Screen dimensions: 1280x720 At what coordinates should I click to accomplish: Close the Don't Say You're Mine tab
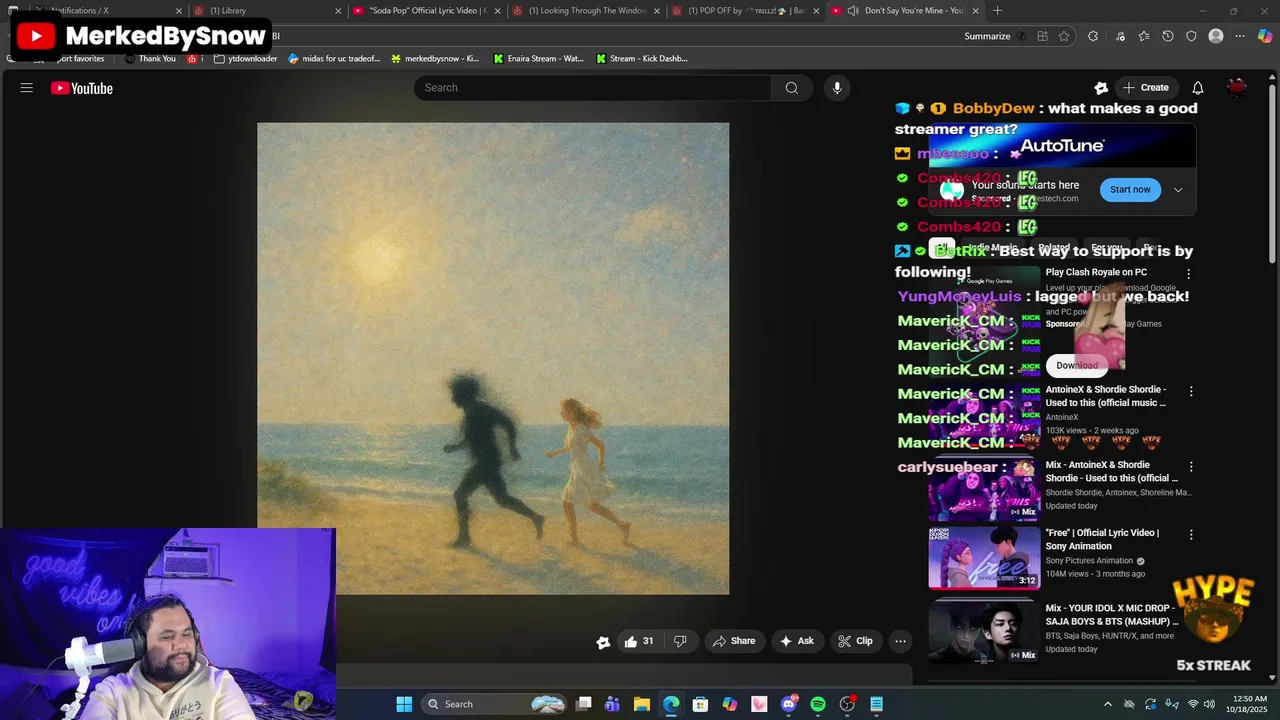[x=975, y=11]
